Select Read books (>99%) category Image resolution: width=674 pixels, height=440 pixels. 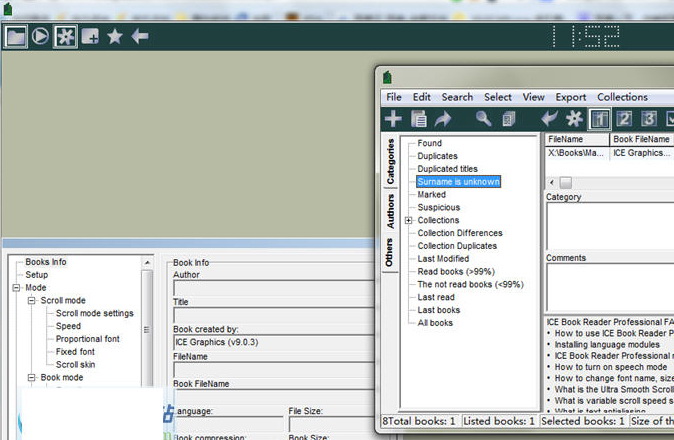(x=456, y=272)
